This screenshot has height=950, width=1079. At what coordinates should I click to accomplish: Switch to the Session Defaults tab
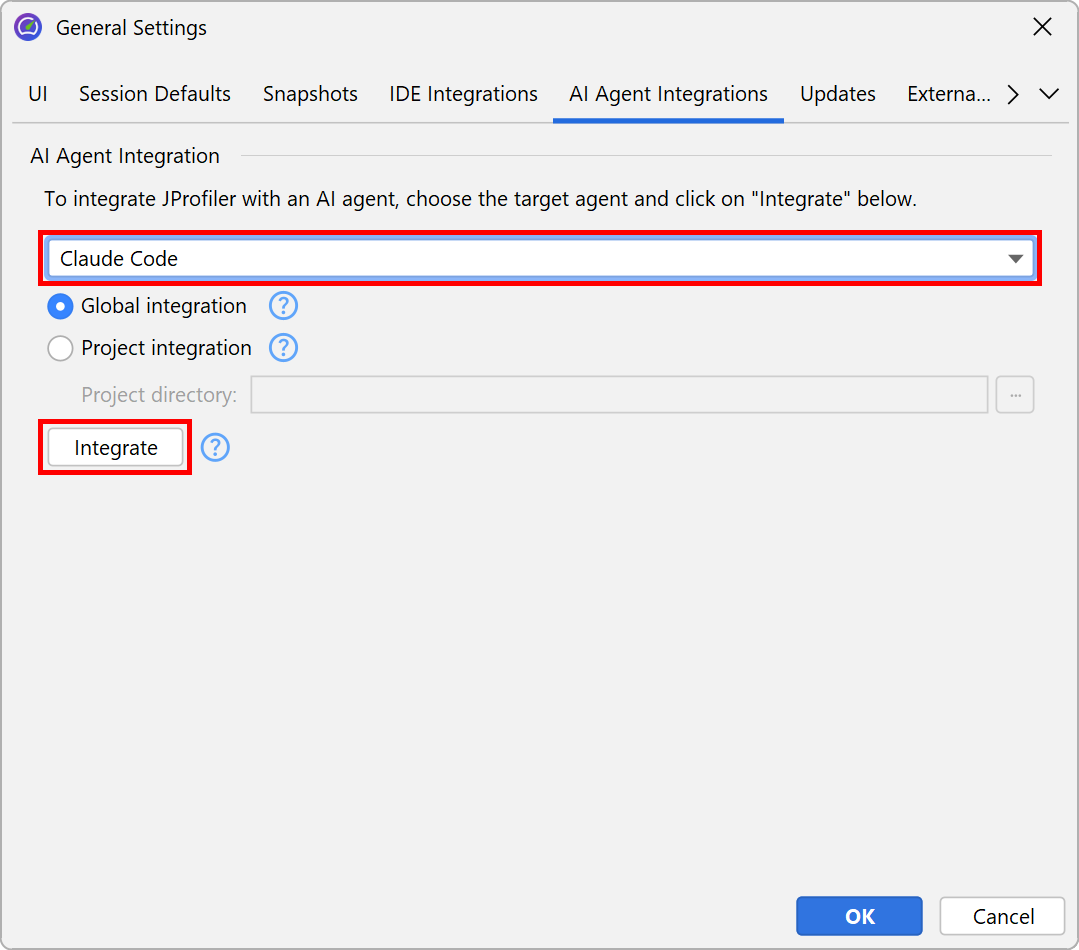[x=155, y=94]
